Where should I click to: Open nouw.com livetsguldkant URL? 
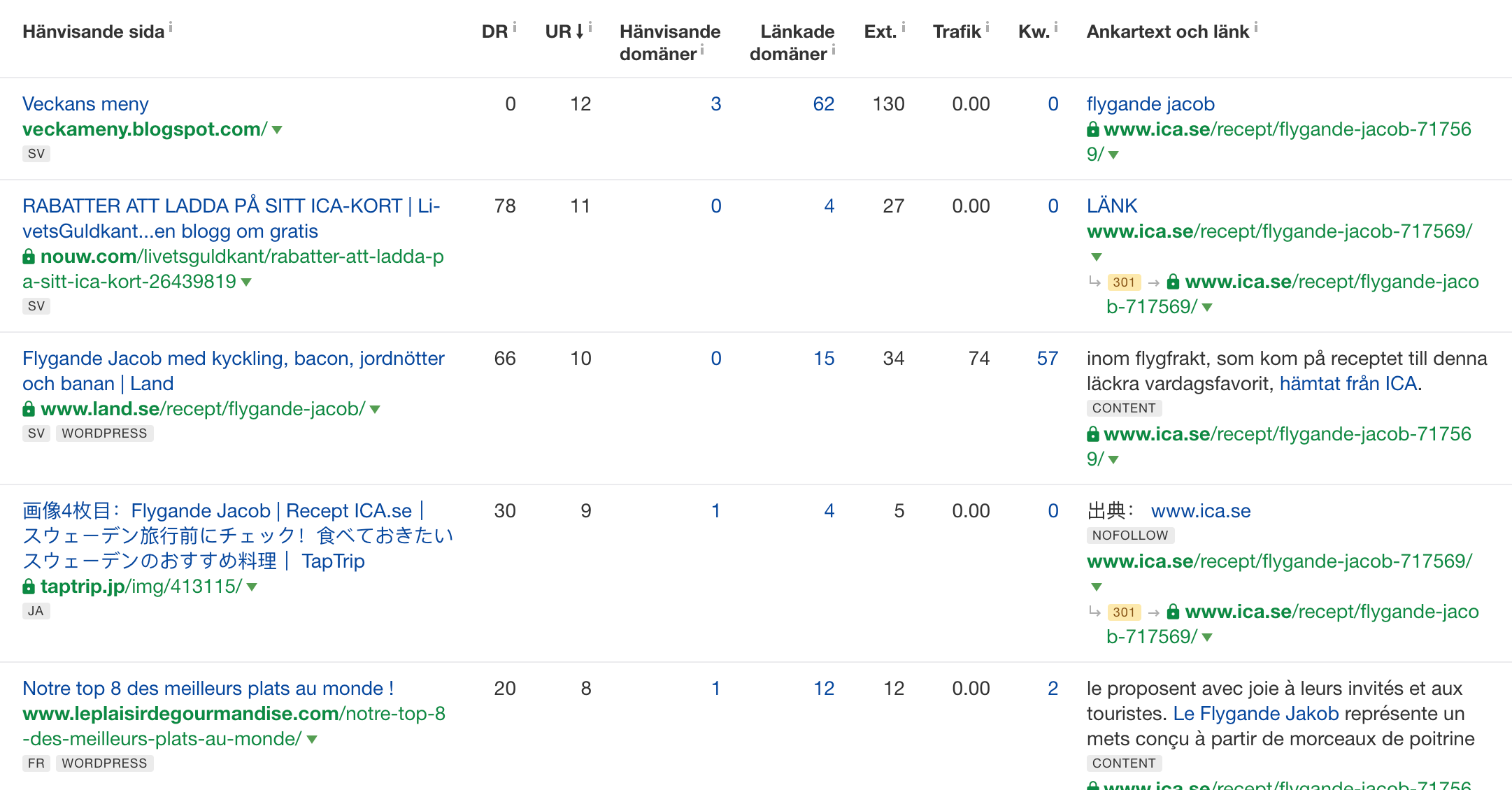click(x=233, y=269)
